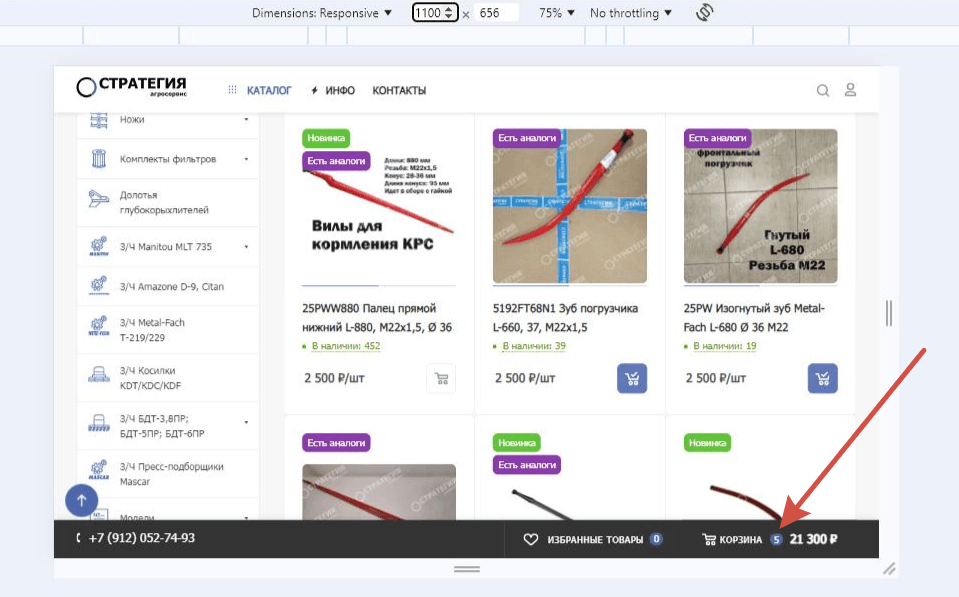Click Есть аналоги badge on Зуб погрузчика
Image resolution: width=959 pixels, height=597 pixels.
click(527, 138)
